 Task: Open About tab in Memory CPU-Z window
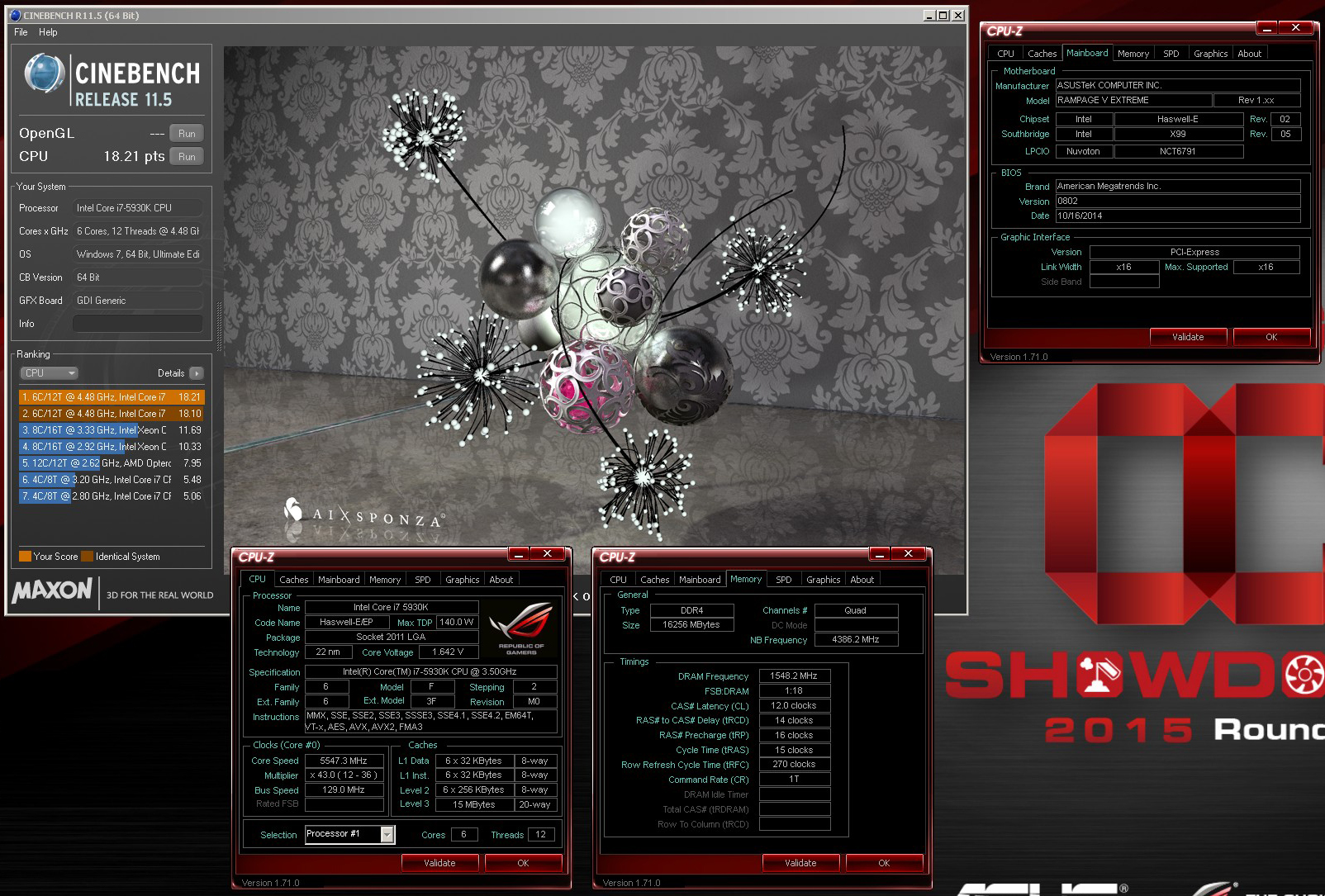862,580
